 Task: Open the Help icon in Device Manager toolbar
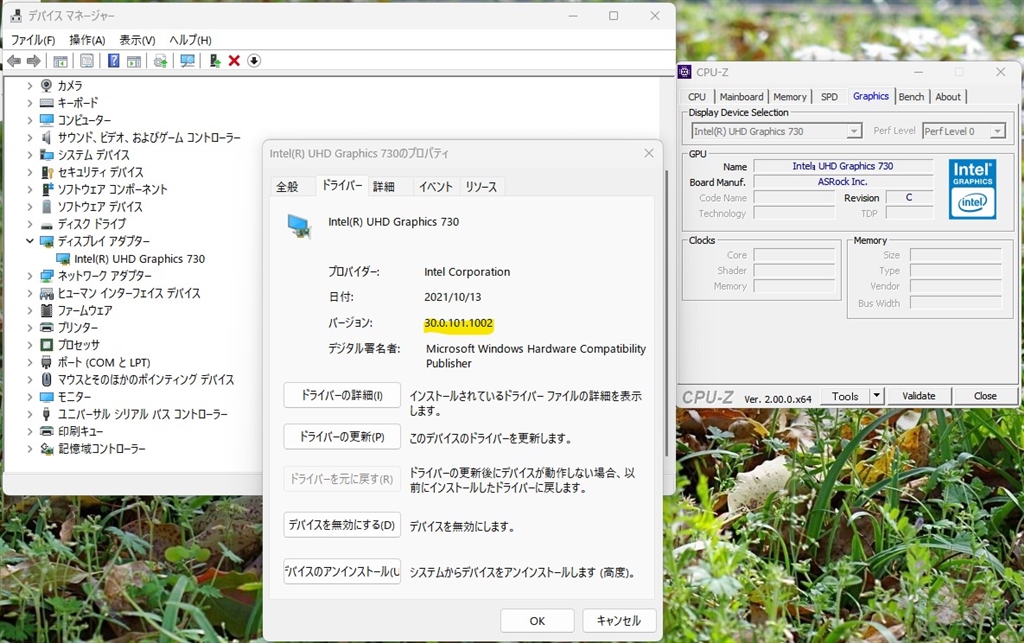(x=112, y=61)
